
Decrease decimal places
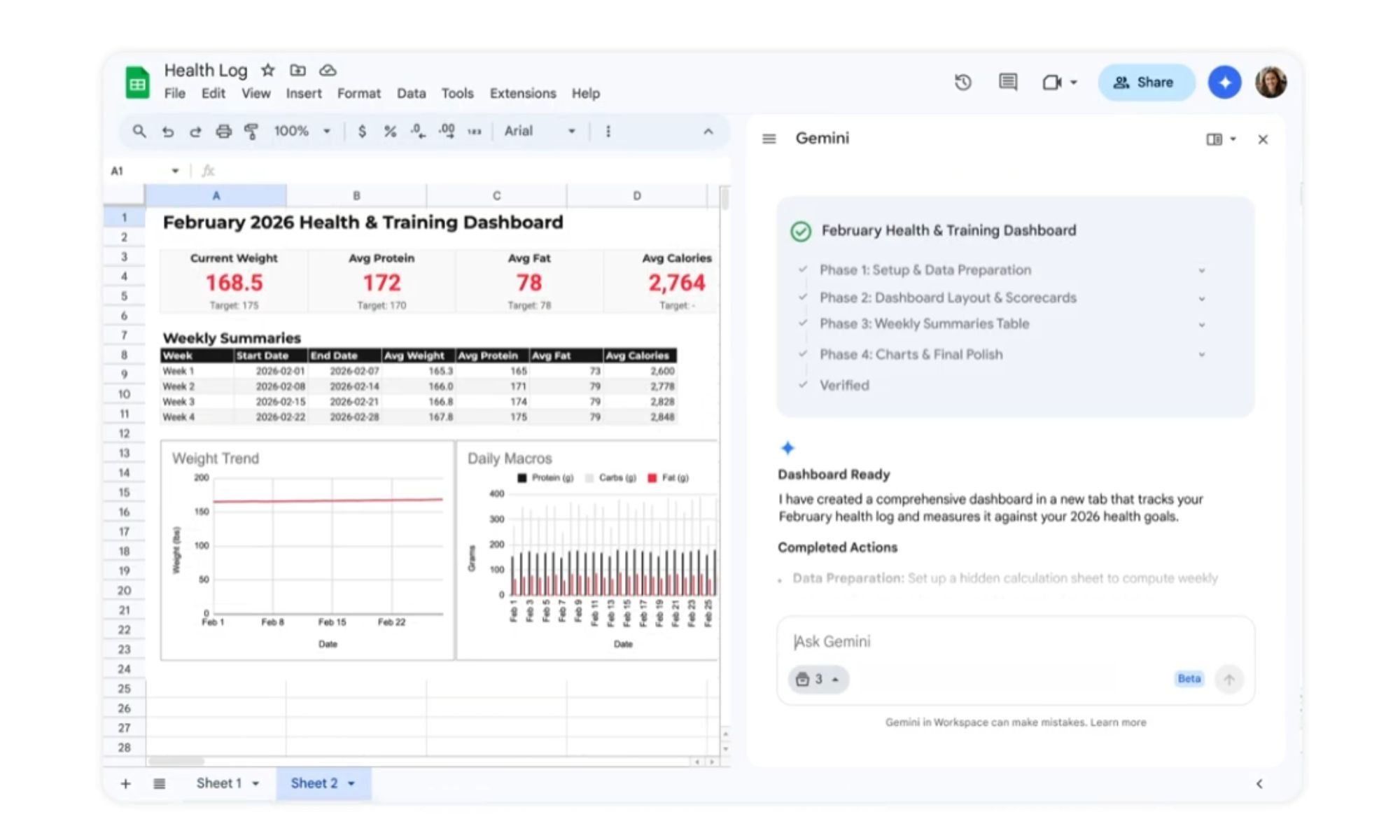click(x=416, y=131)
